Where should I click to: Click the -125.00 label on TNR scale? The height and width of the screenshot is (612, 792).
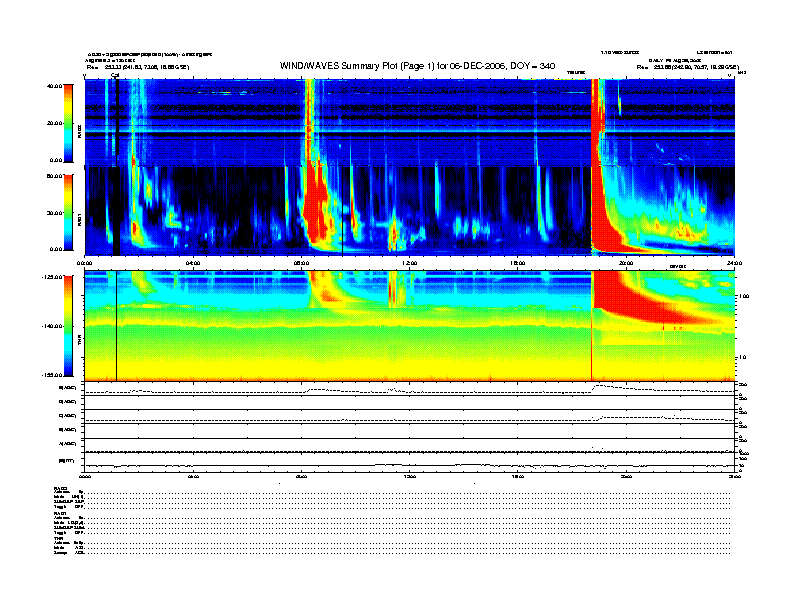(52, 277)
